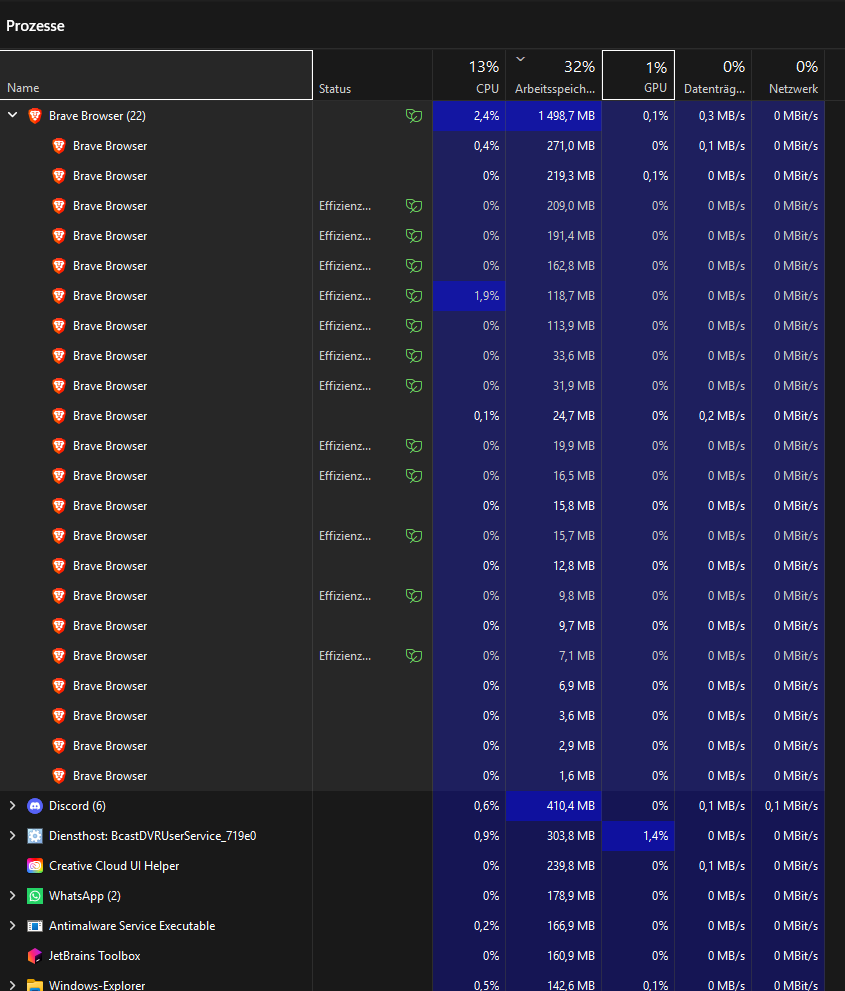Click the 239,8 MB memory cell
845x991 pixels.
(554, 866)
